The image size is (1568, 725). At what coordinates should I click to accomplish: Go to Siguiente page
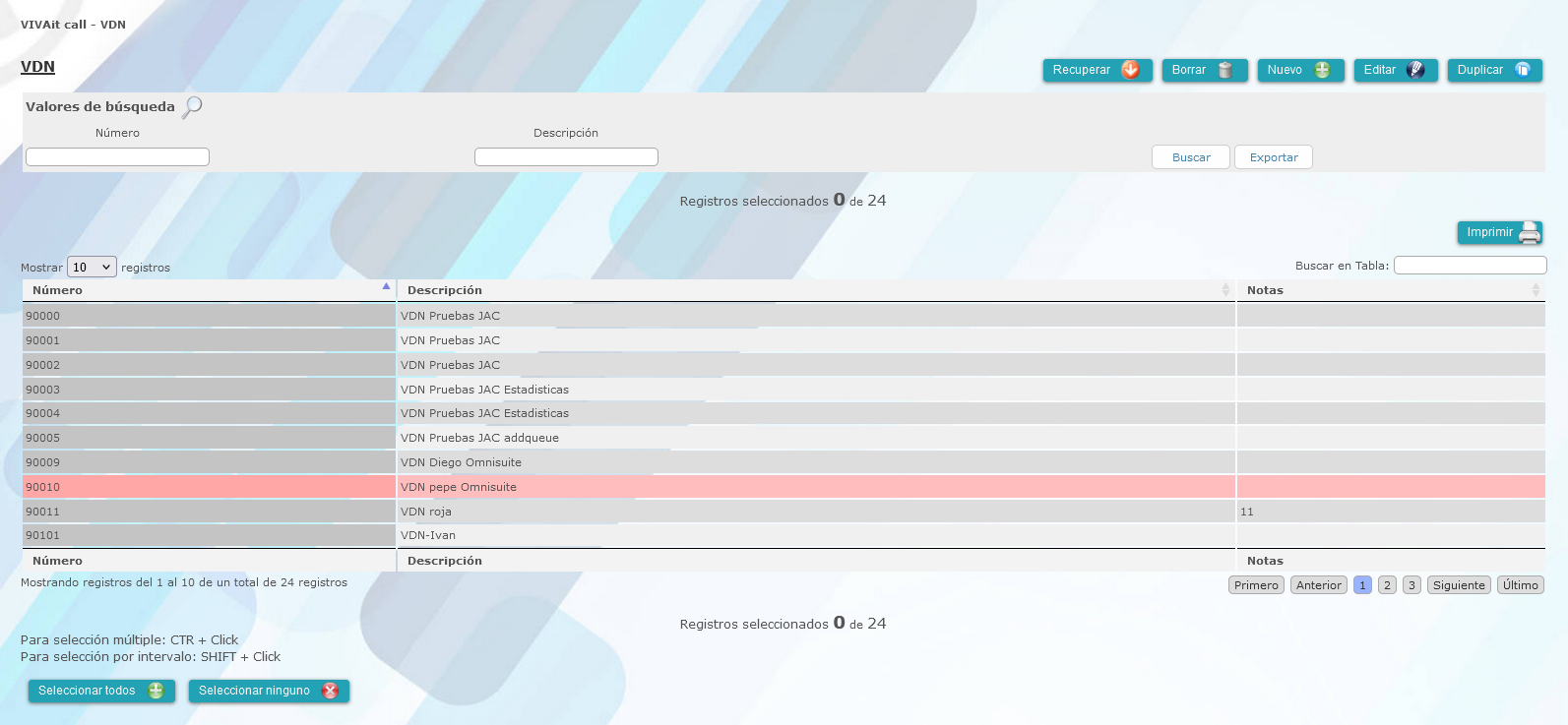pos(1459,585)
